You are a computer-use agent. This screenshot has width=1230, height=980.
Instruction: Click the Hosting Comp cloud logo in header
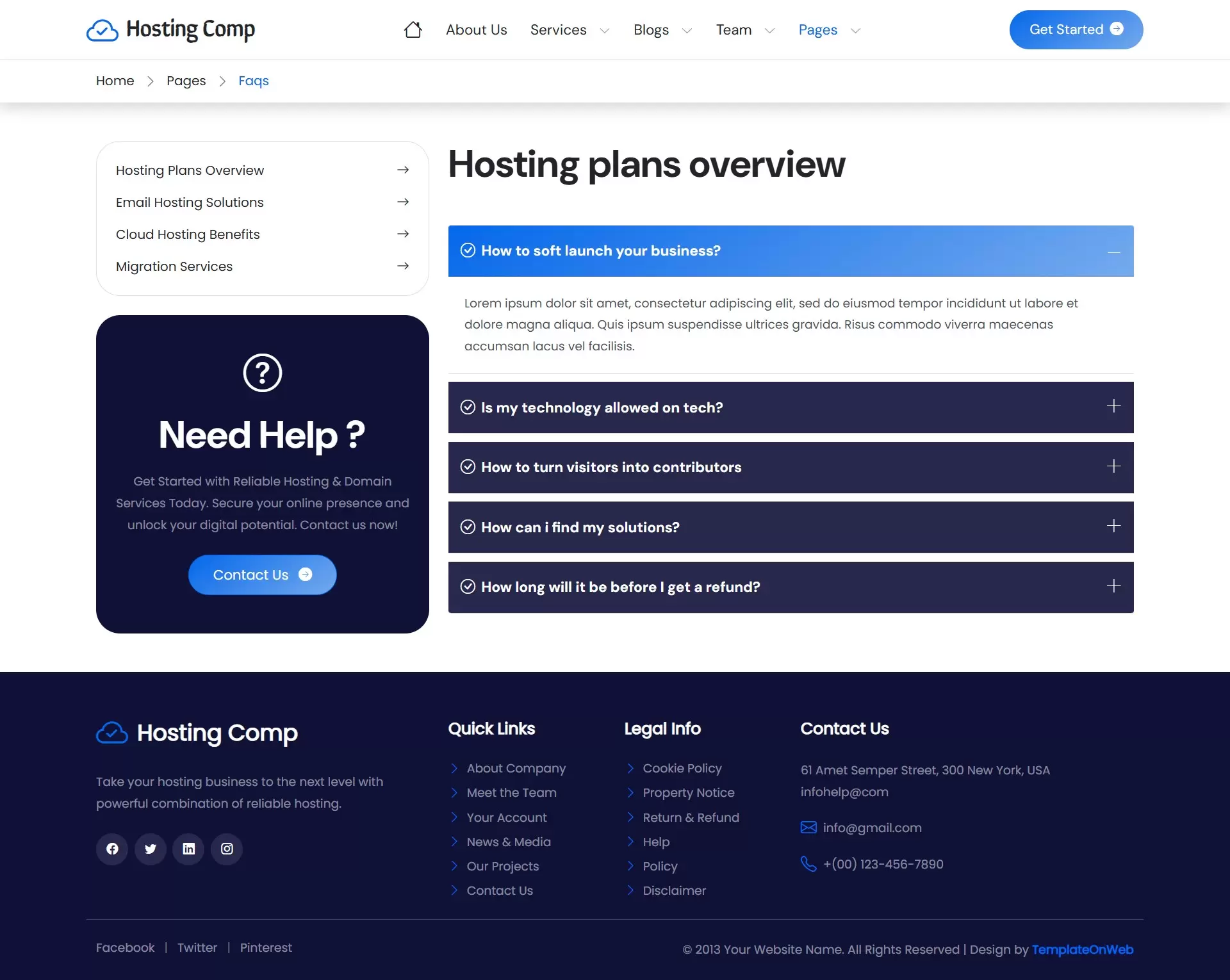(x=102, y=30)
